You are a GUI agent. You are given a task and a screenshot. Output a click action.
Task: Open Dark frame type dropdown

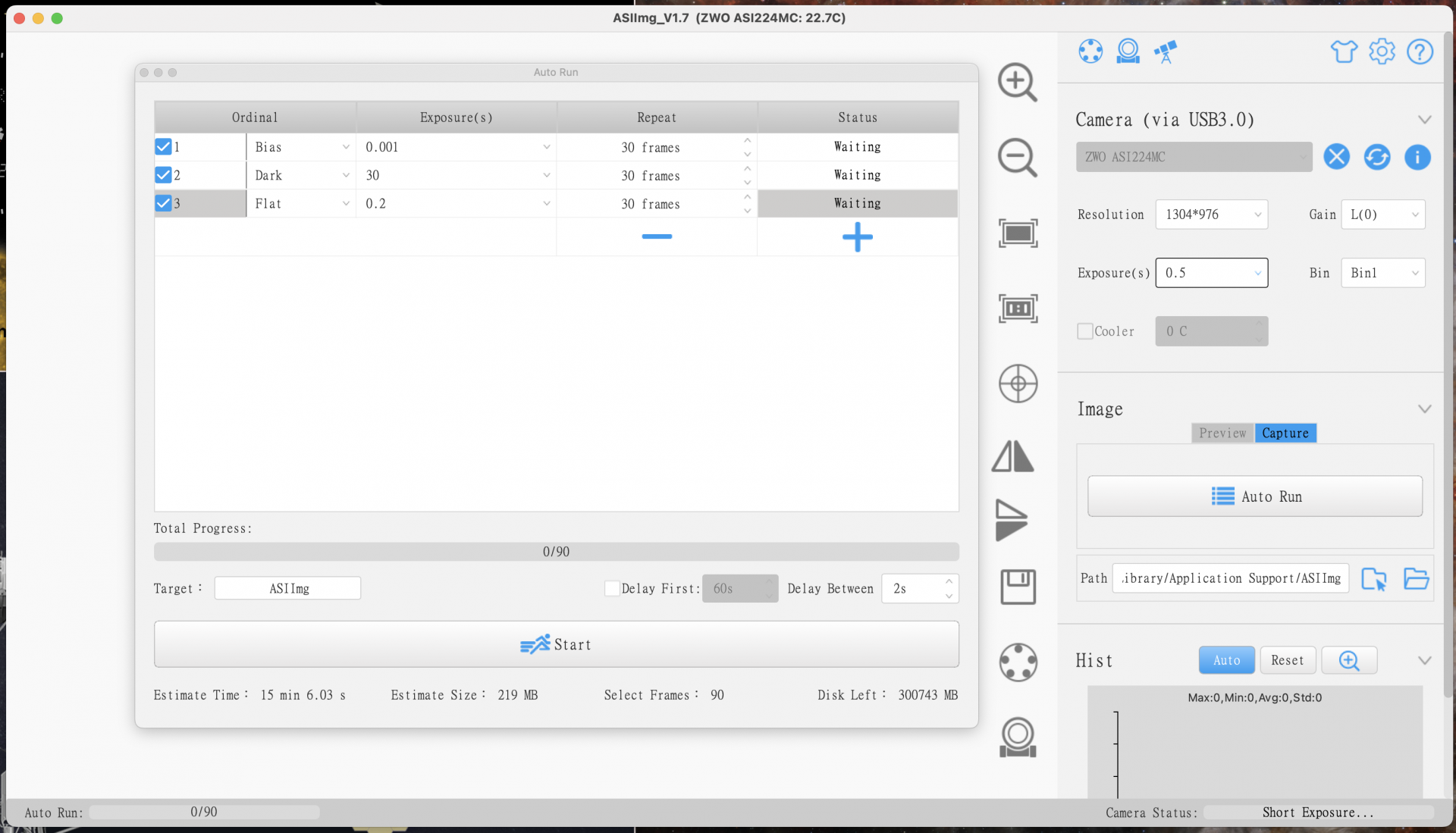coord(301,175)
